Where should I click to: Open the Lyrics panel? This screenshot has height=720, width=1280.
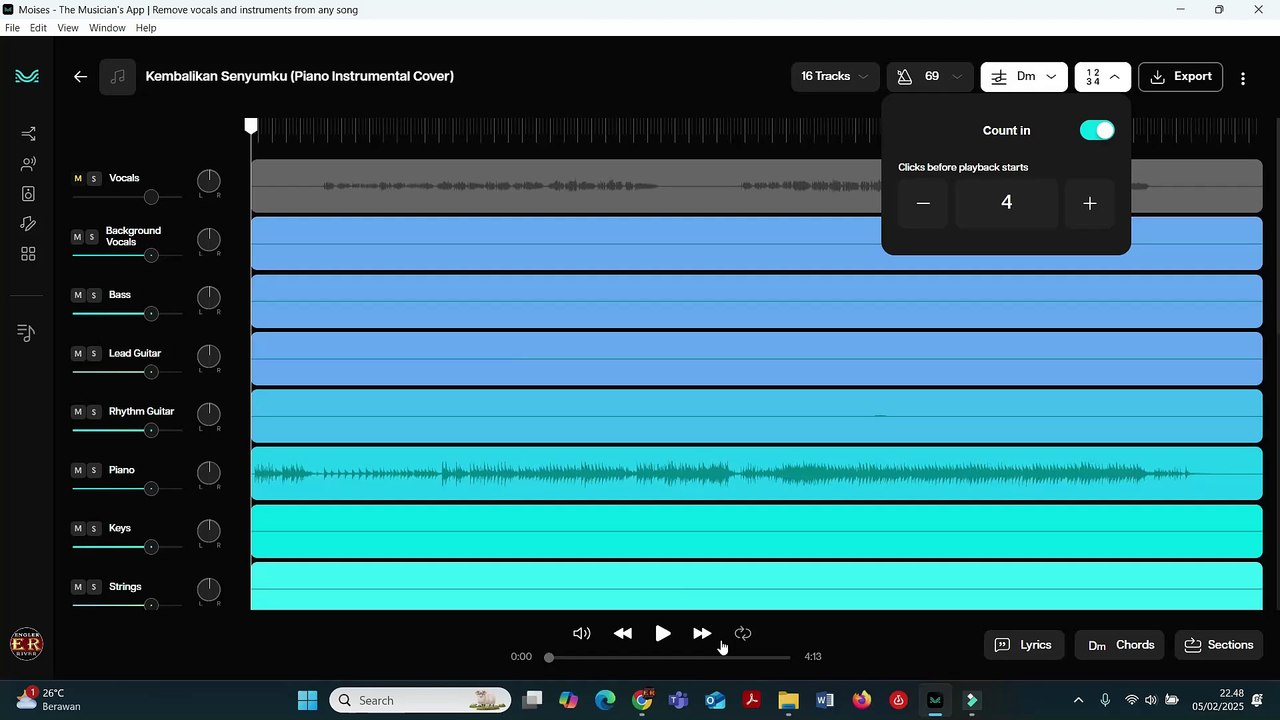[1023, 645]
